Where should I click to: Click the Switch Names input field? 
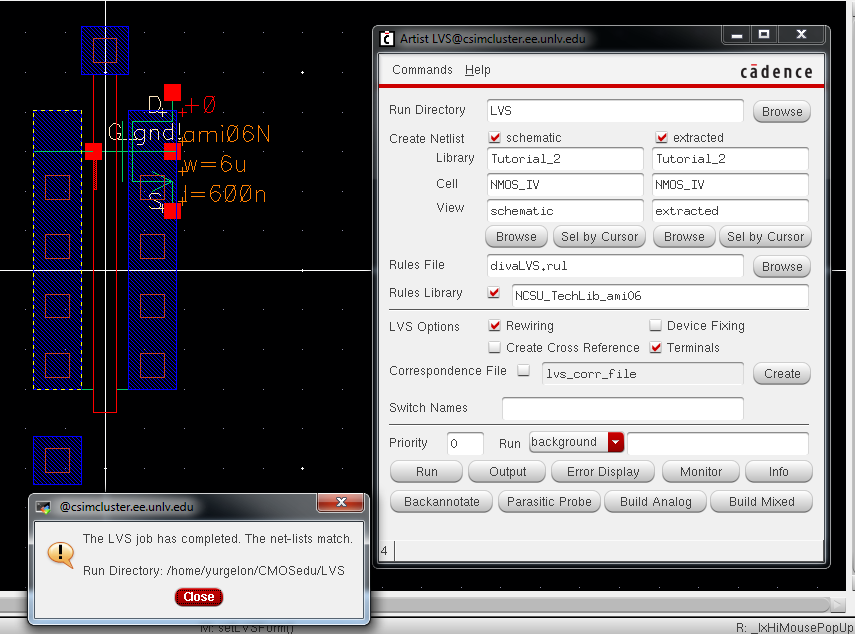pyautogui.click(x=623, y=408)
